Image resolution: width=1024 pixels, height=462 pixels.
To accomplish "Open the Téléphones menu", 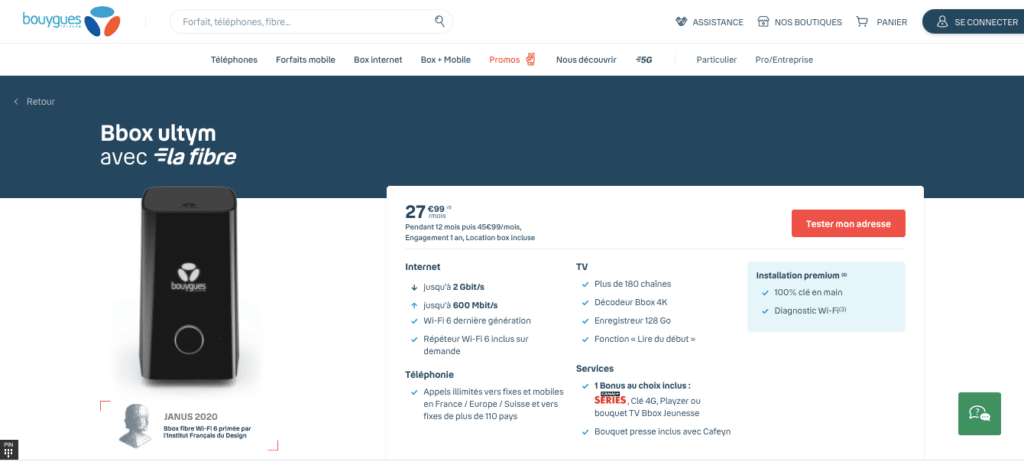I will pyautogui.click(x=234, y=59).
